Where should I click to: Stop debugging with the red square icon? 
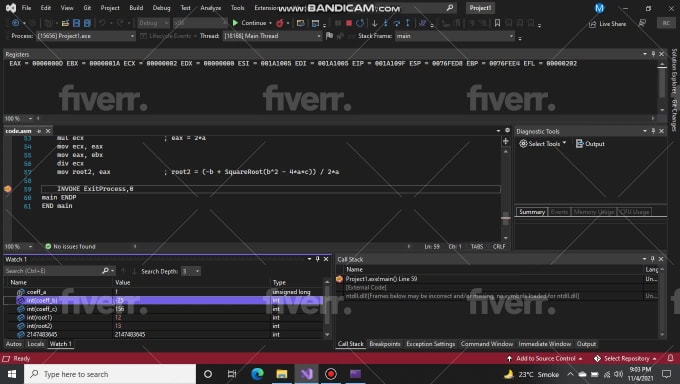(x=349, y=23)
